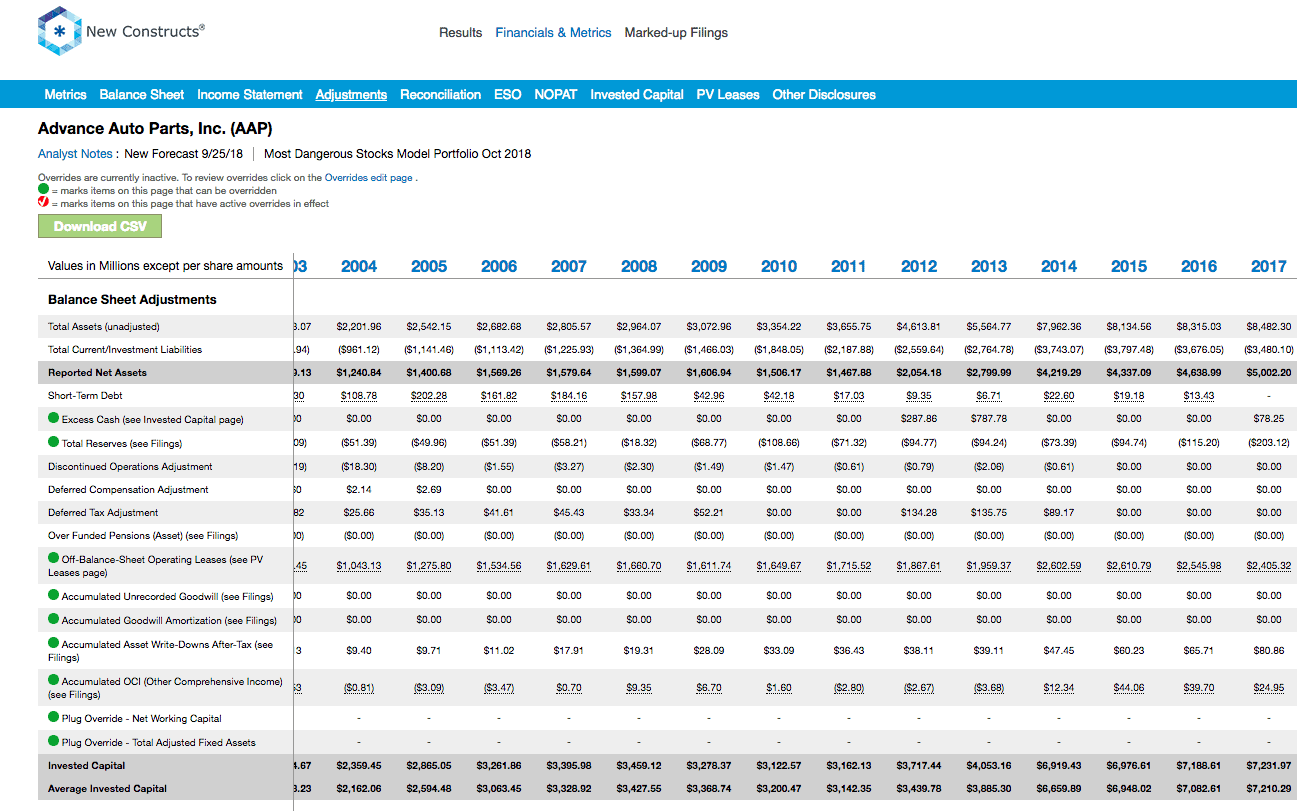Click 2013 Excess Cash value $787.78

pos(989,419)
